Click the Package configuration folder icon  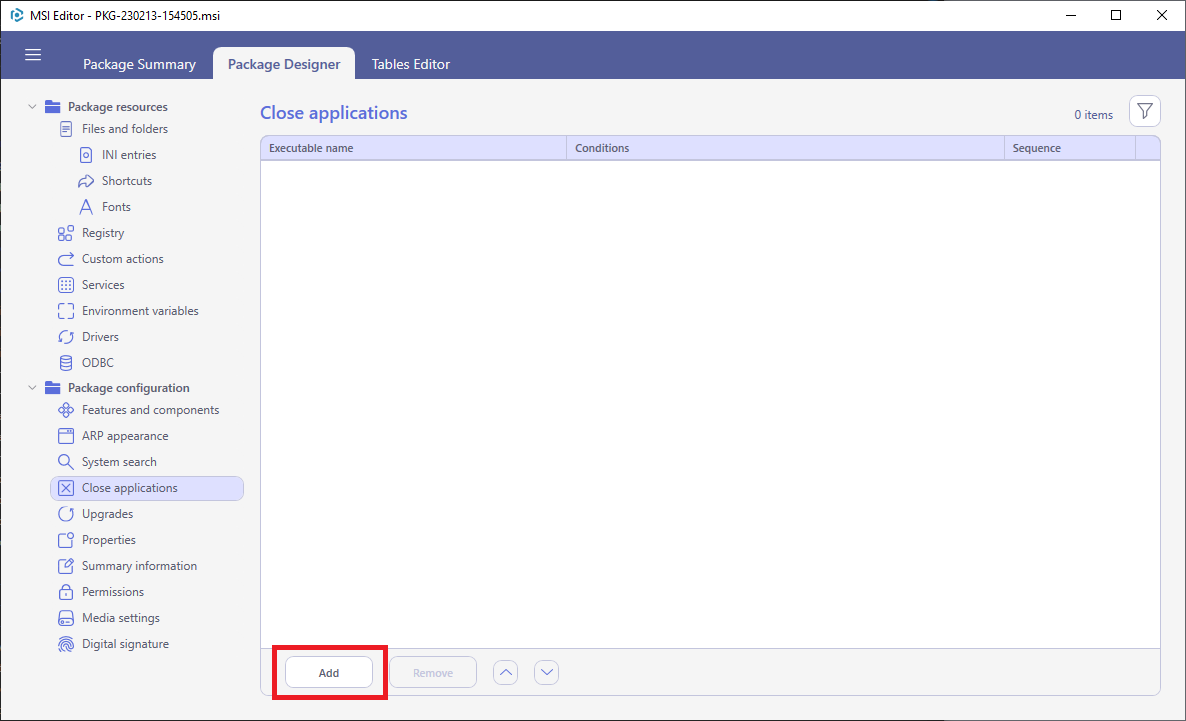[52, 387]
